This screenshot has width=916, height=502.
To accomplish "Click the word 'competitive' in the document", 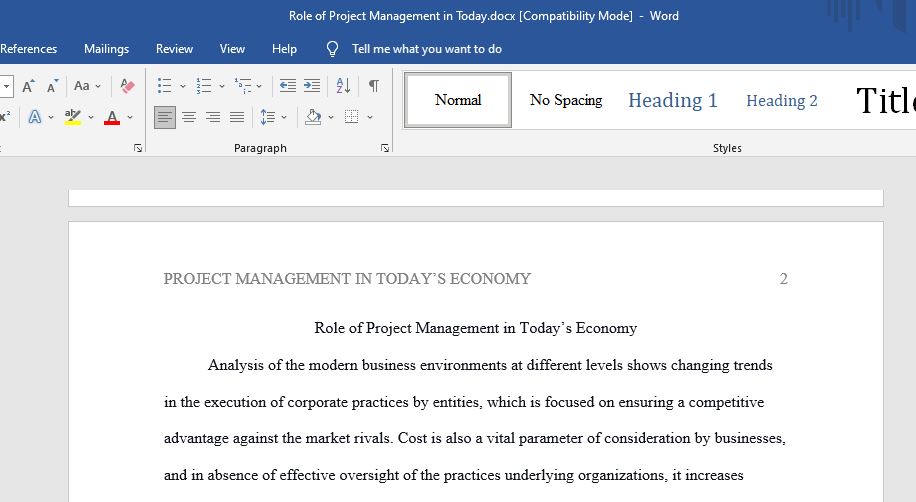I will [x=726, y=402].
